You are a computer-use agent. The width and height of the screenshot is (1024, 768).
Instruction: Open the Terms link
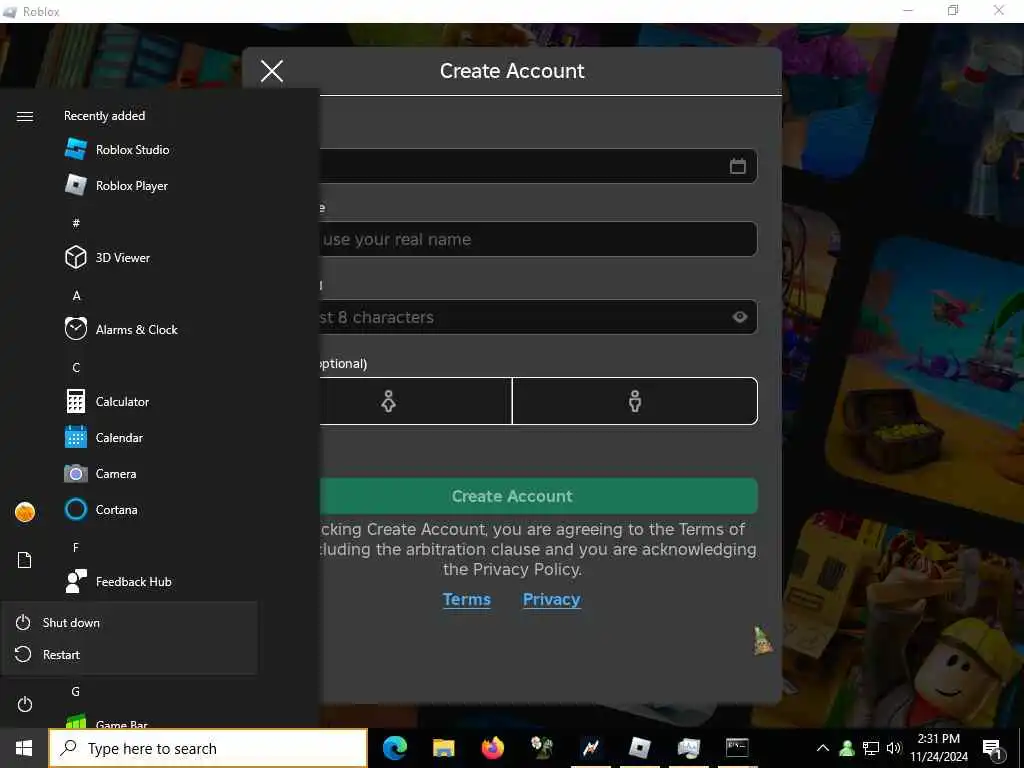coord(466,600)
